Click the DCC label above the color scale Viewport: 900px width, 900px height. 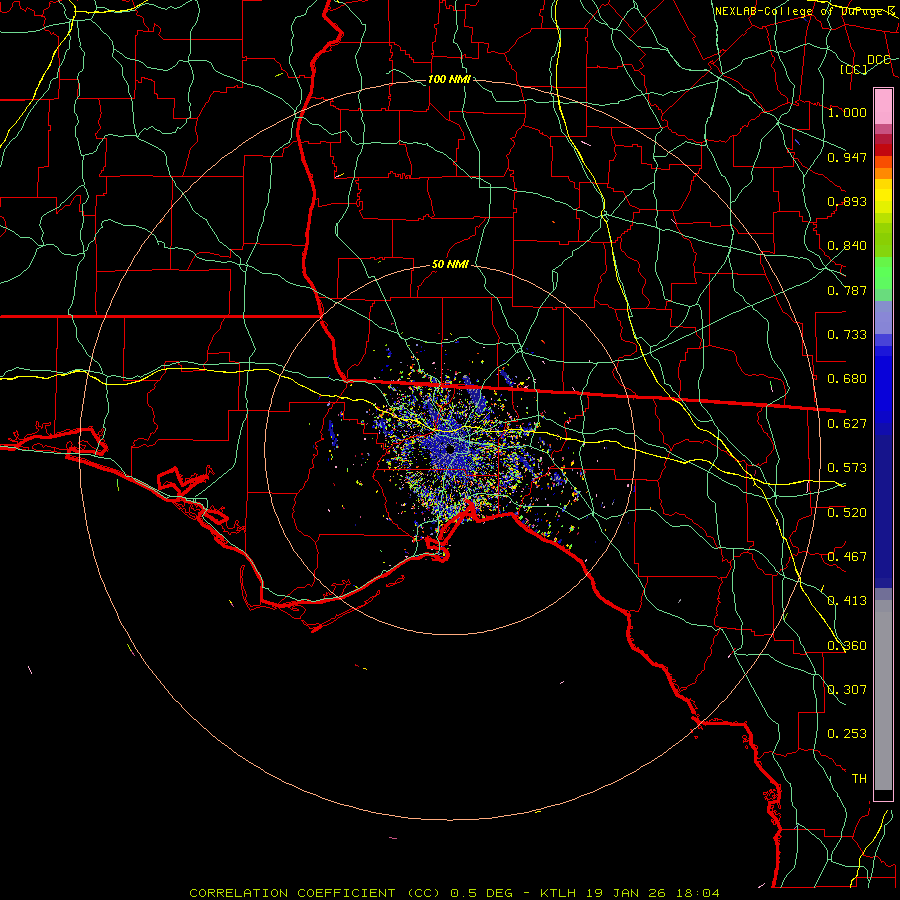(x=879, y=60)
